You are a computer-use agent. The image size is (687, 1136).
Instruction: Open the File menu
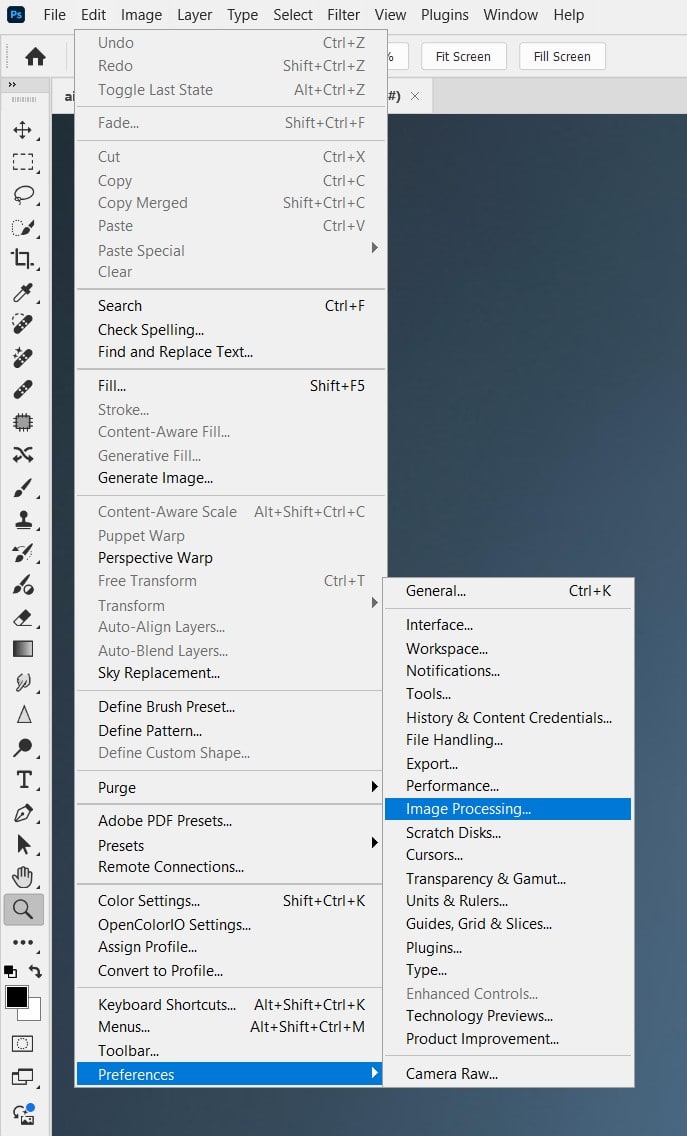pyautogui.click(x=54, y=14)
